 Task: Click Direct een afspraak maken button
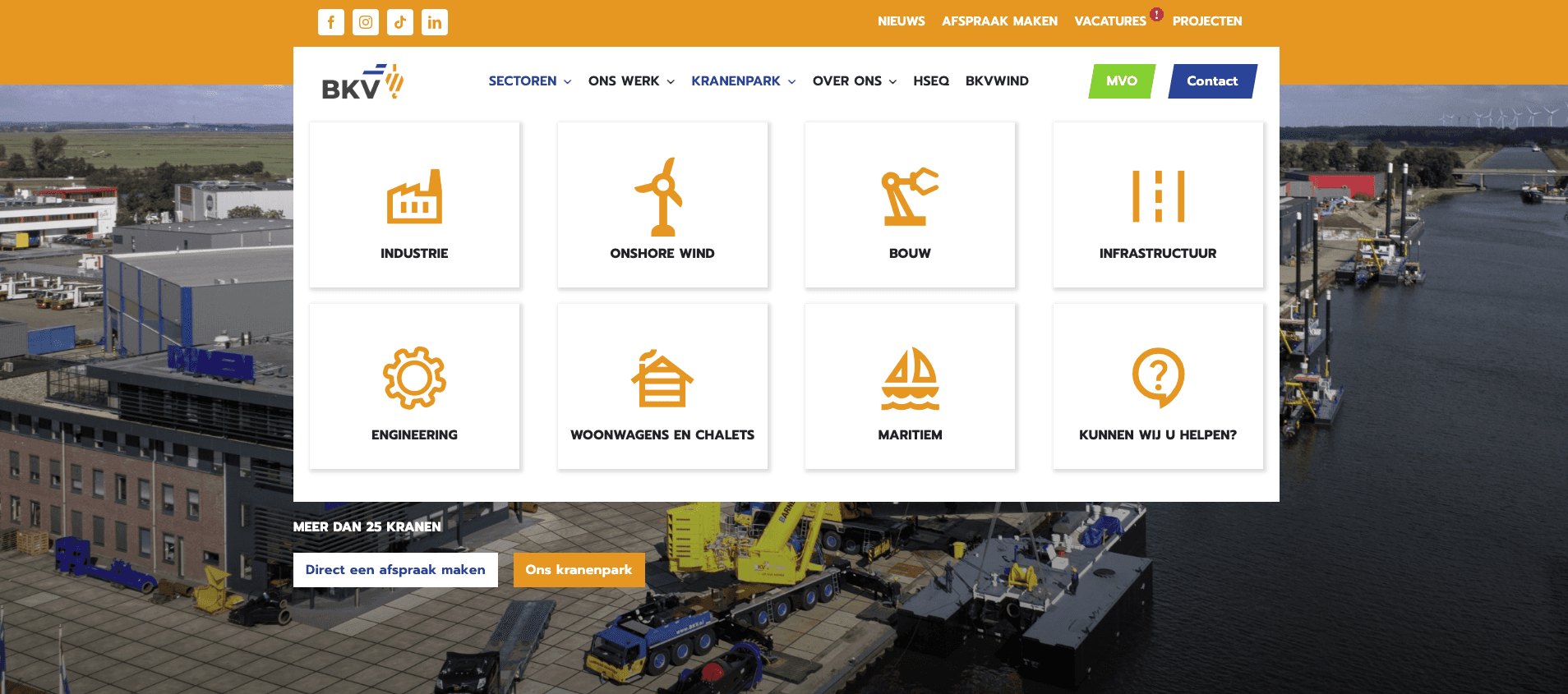[395, 570]
